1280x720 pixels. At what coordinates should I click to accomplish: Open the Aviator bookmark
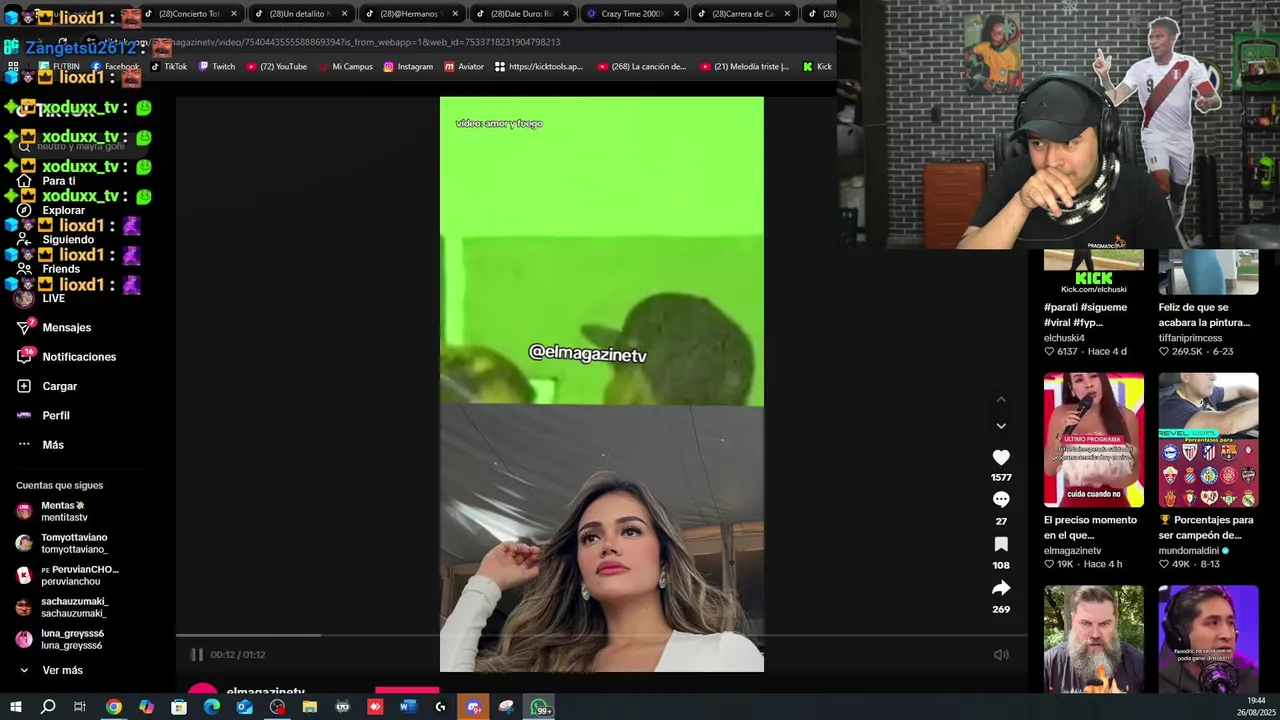click(x=464, y=67)
